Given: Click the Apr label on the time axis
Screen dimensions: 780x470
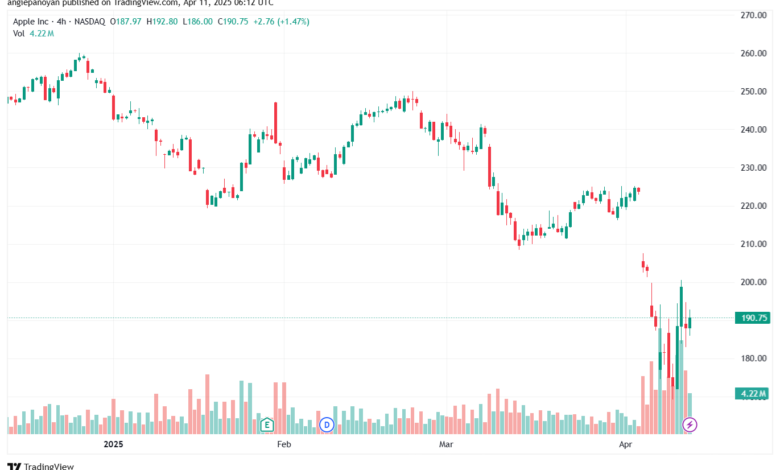Looking at the screenshot, I should tap(625, 444).
